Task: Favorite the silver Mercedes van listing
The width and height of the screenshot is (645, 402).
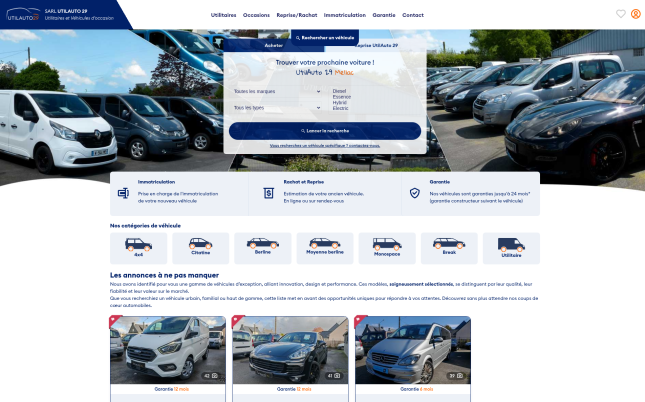Action: (x=360, y=320)
